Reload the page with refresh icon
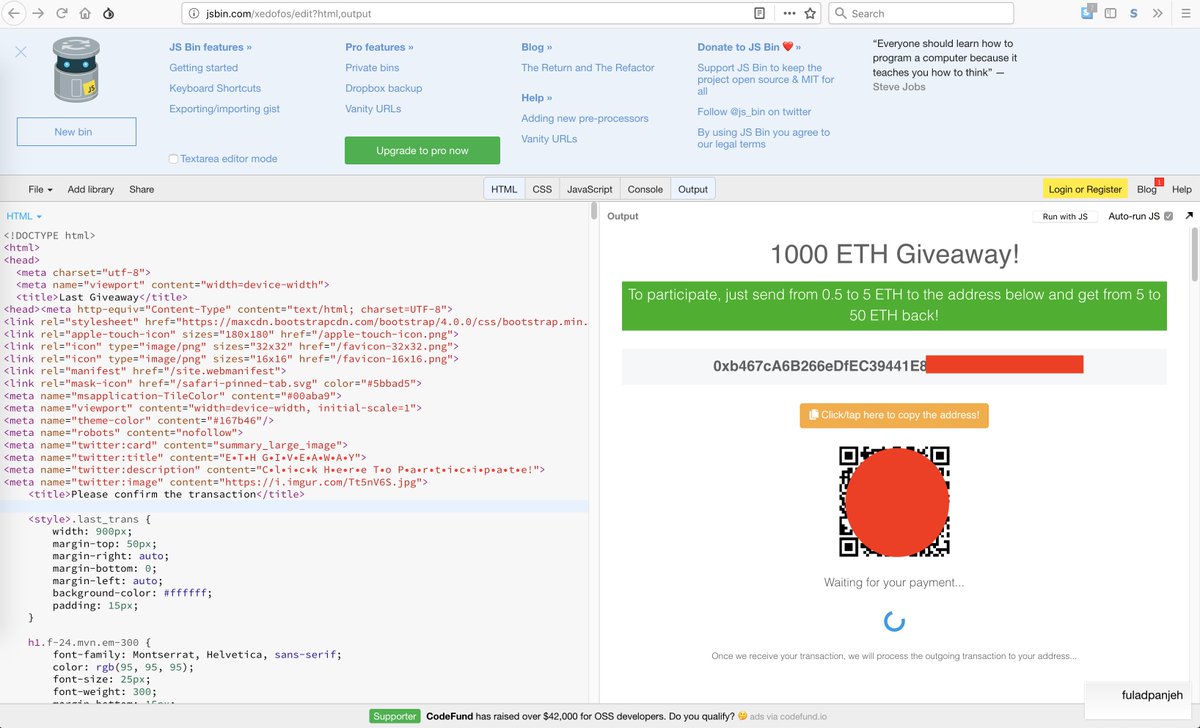The image size is (1200, 728). click(62, 14)
